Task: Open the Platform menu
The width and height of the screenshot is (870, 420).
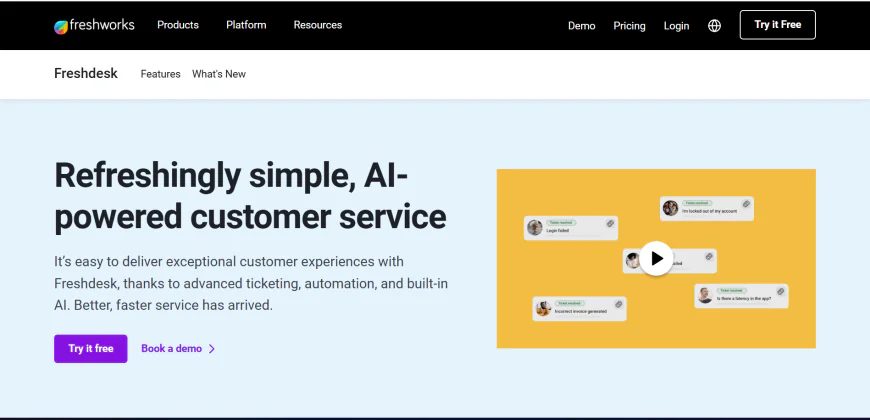Action: tap(246, 25)
